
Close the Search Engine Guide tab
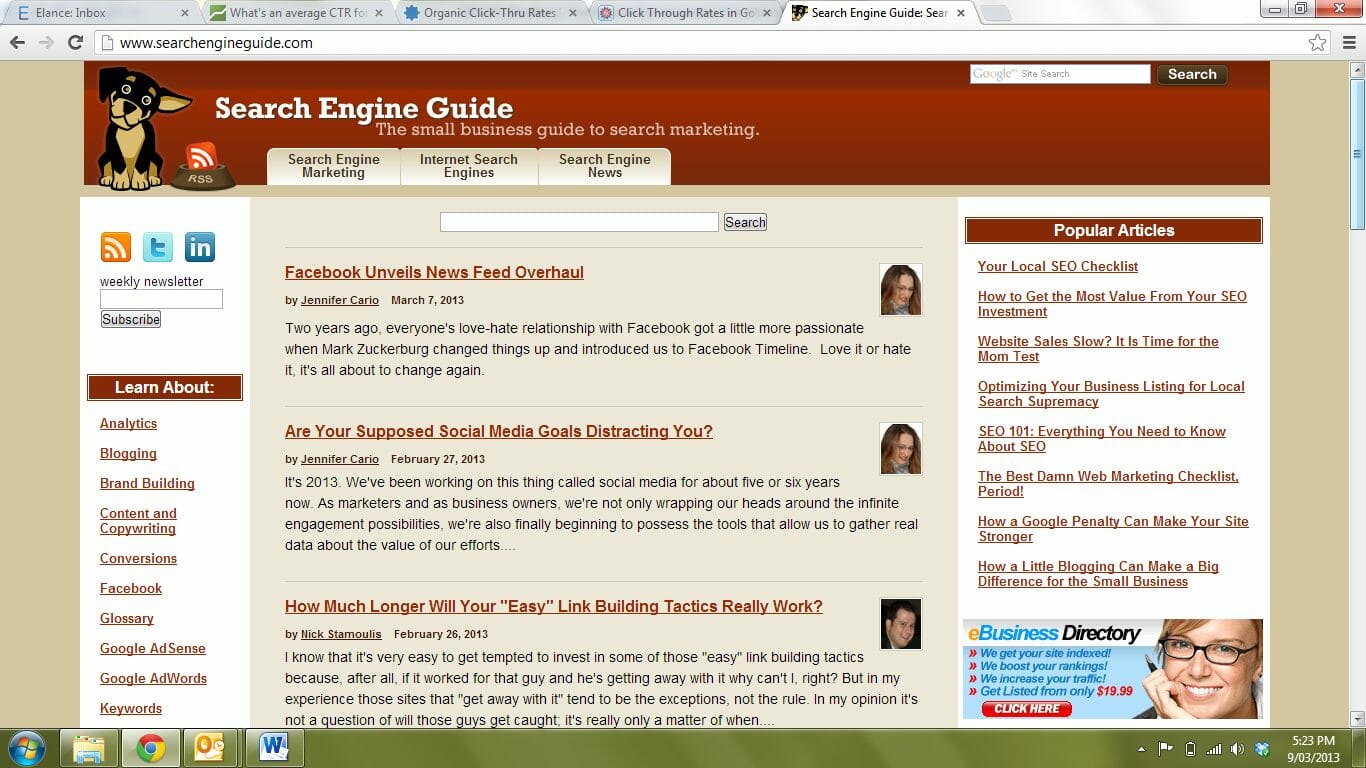pos(960,13)
